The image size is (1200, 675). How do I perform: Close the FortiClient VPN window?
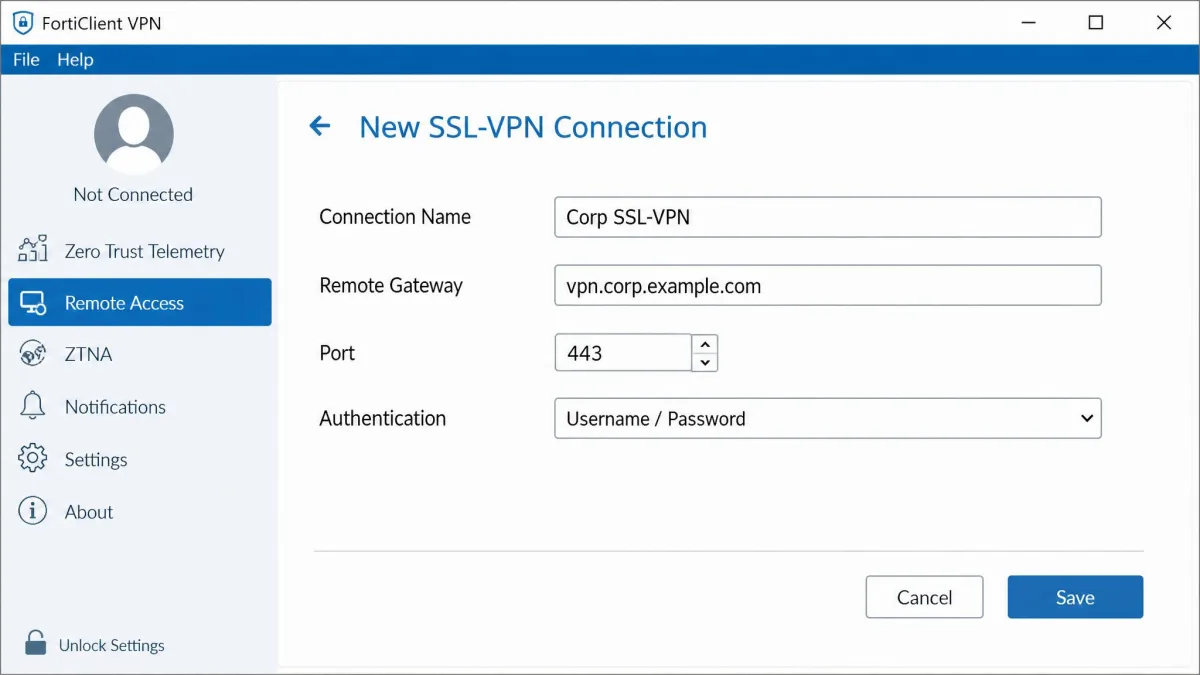[1164, 22]
